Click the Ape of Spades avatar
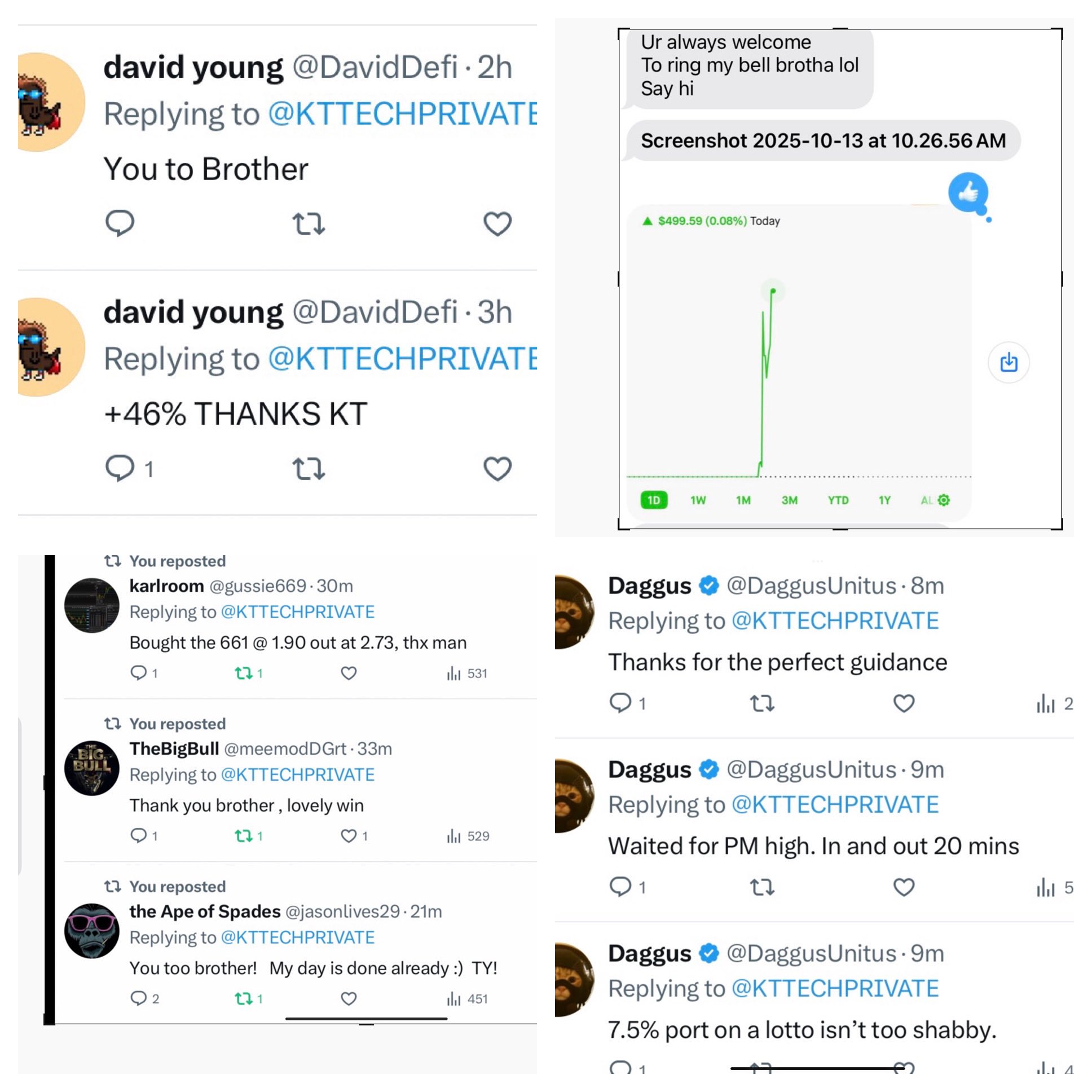1092x1092 pixels. click(91, 930)
